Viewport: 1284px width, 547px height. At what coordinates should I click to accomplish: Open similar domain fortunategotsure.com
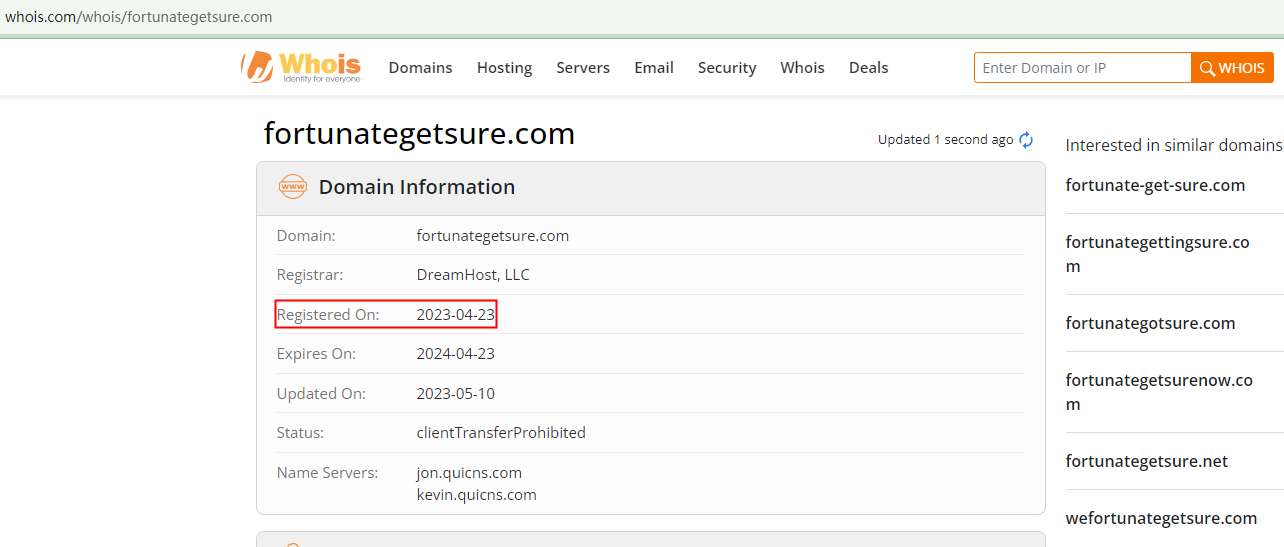point(1150,323)
